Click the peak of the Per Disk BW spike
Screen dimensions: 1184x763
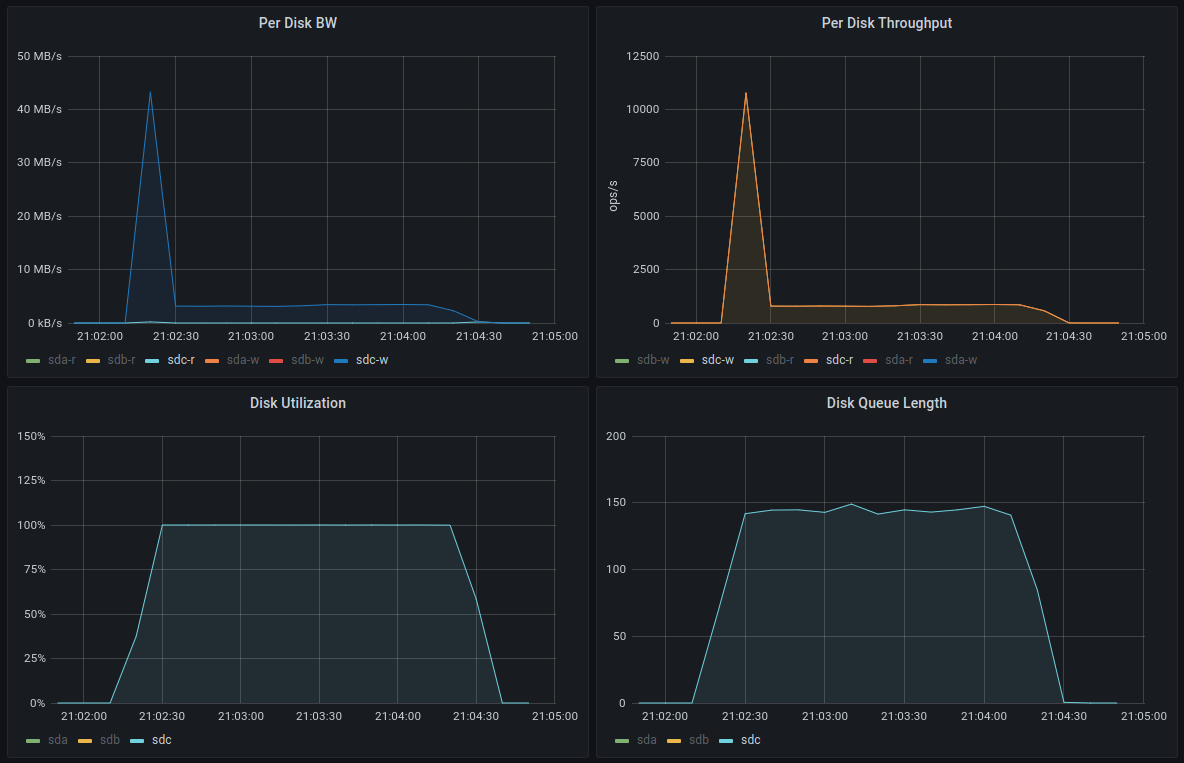[150, 92]
